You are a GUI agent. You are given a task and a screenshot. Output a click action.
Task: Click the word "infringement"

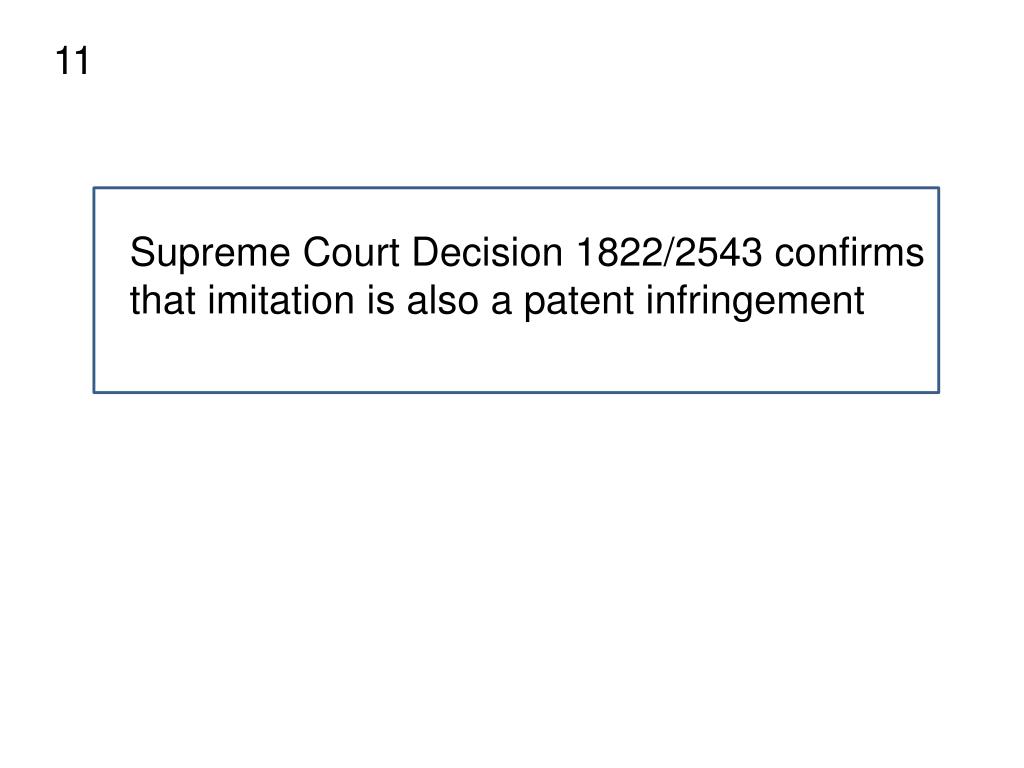click(756, 302)
